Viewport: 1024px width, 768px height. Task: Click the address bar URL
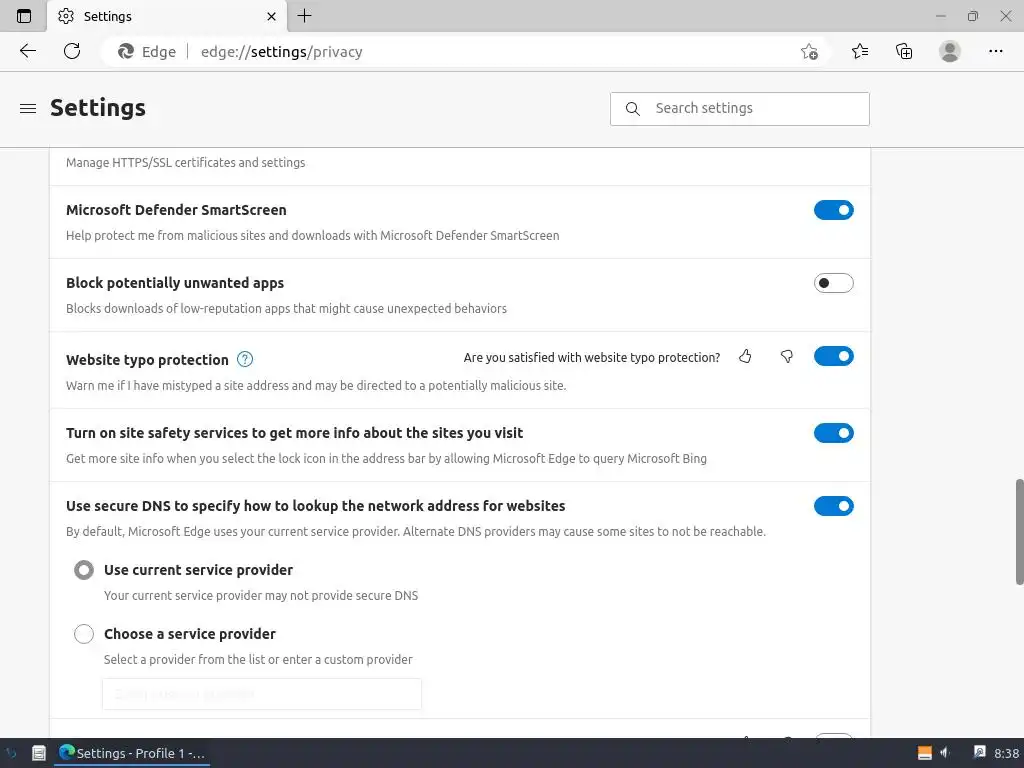pyautogui.click(x=281, y=52)
